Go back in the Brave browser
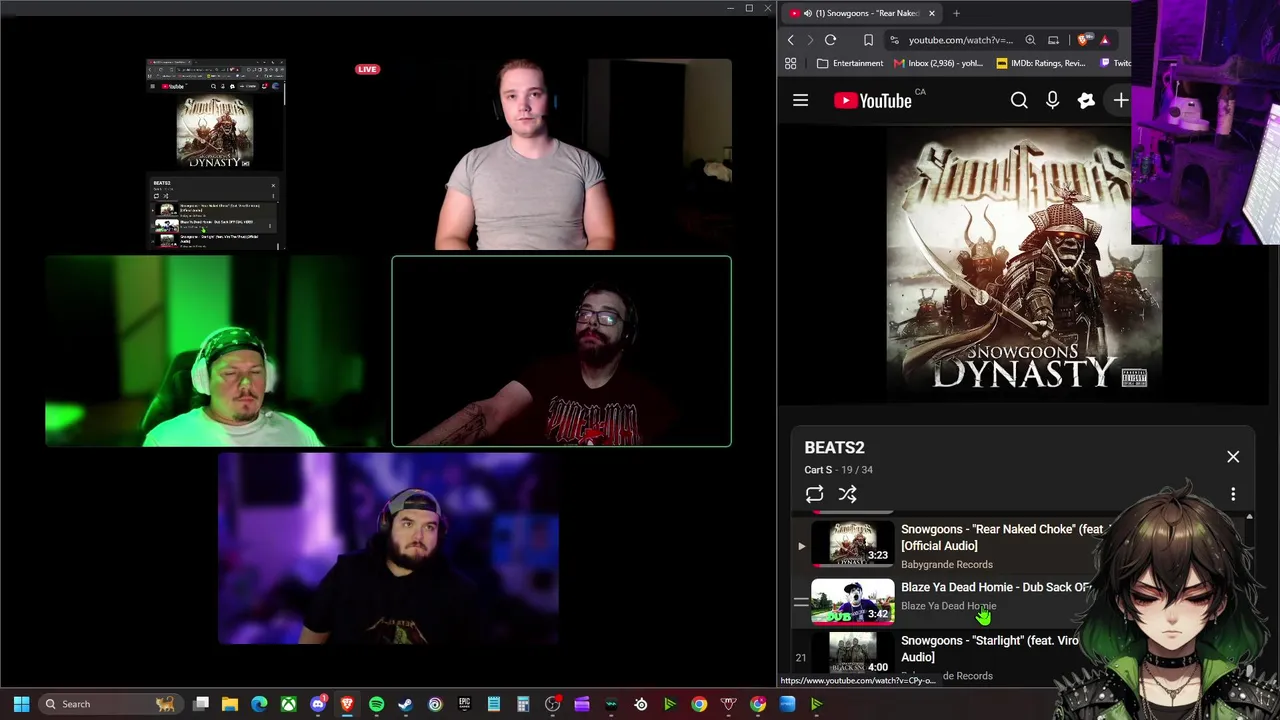 (x=791, y=40)
